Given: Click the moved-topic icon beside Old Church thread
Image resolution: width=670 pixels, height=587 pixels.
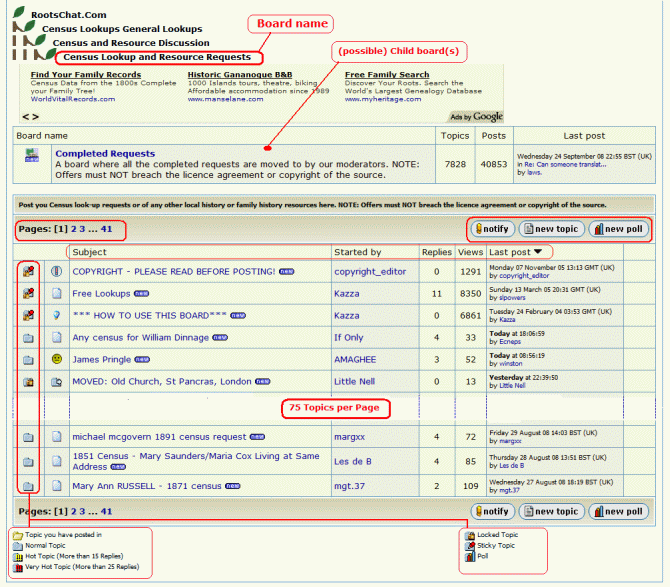Looking at the screenshot, I should [57, 381].
